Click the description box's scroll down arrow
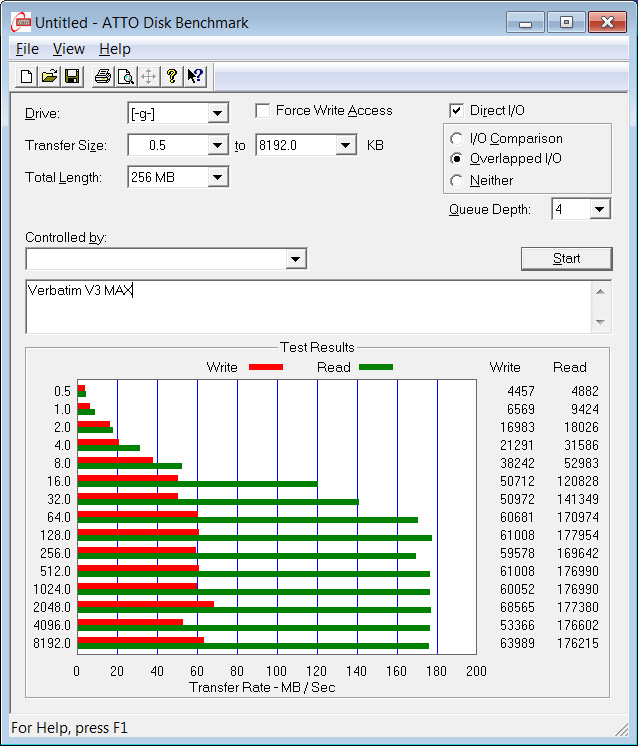 point(600,322)
